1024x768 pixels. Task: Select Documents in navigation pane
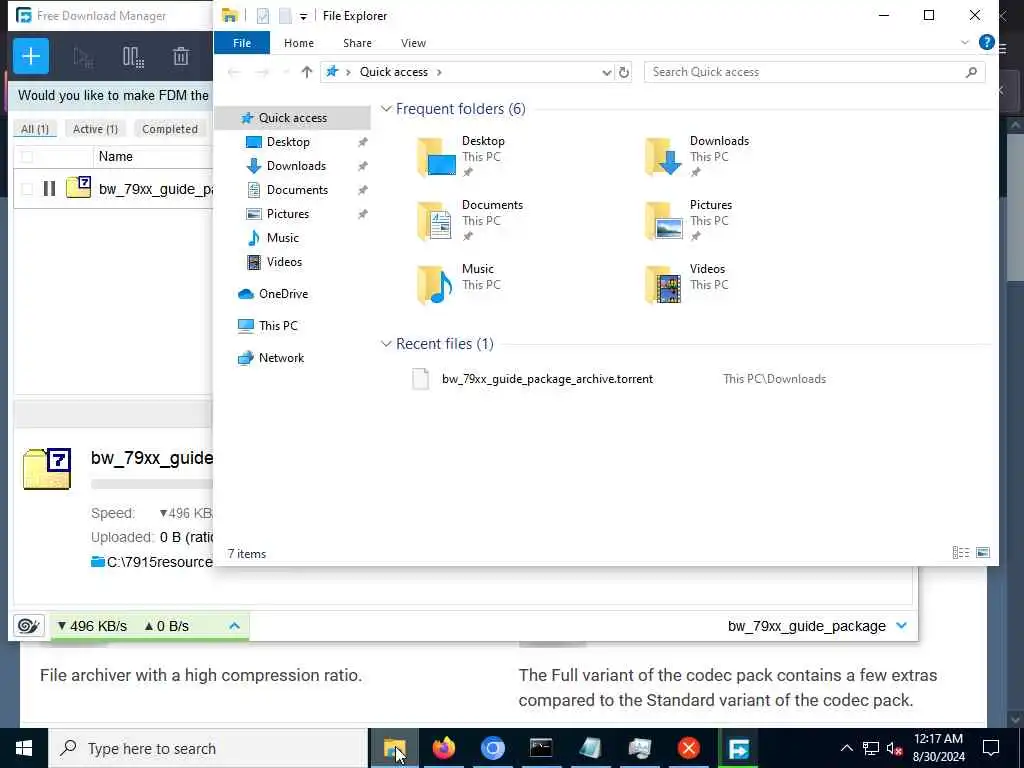tap(297, 190)
